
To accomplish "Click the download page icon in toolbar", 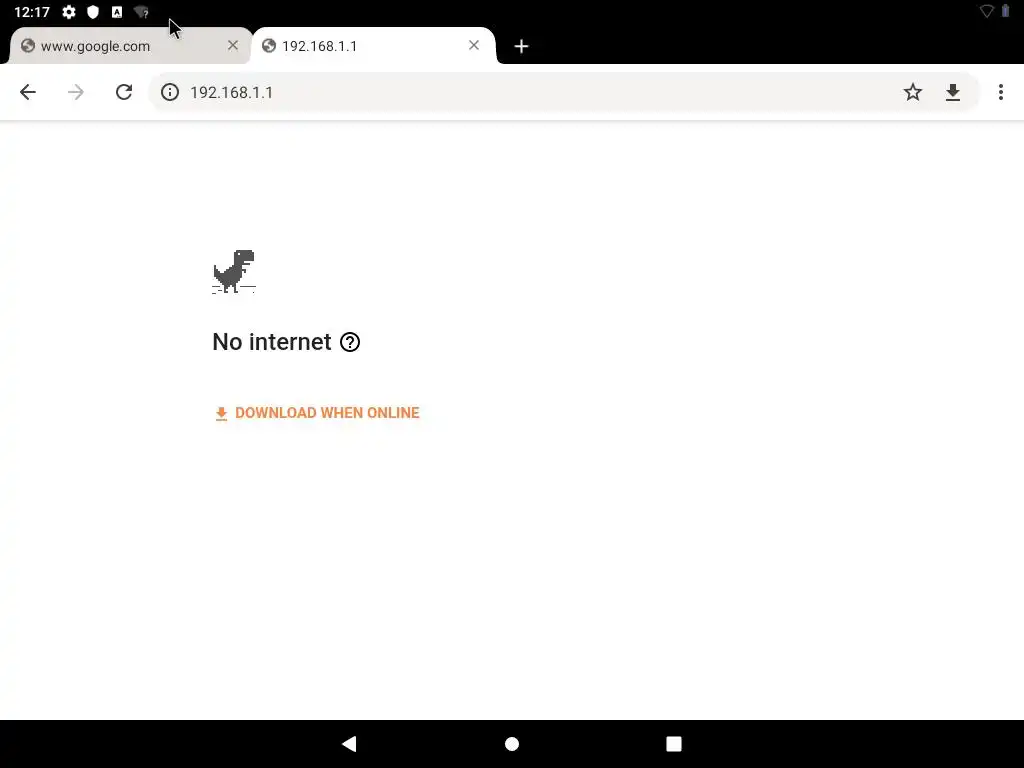I will point(953,92).
